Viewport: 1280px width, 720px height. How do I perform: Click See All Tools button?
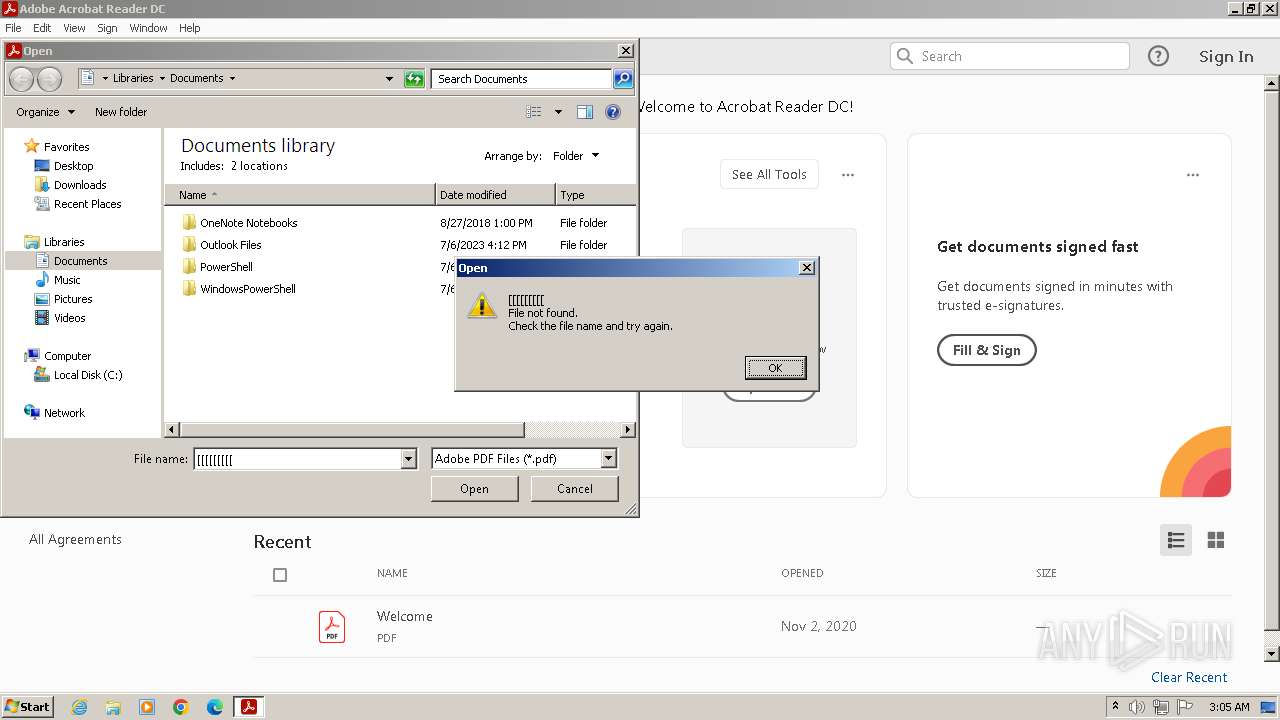[x=769, y=174]
